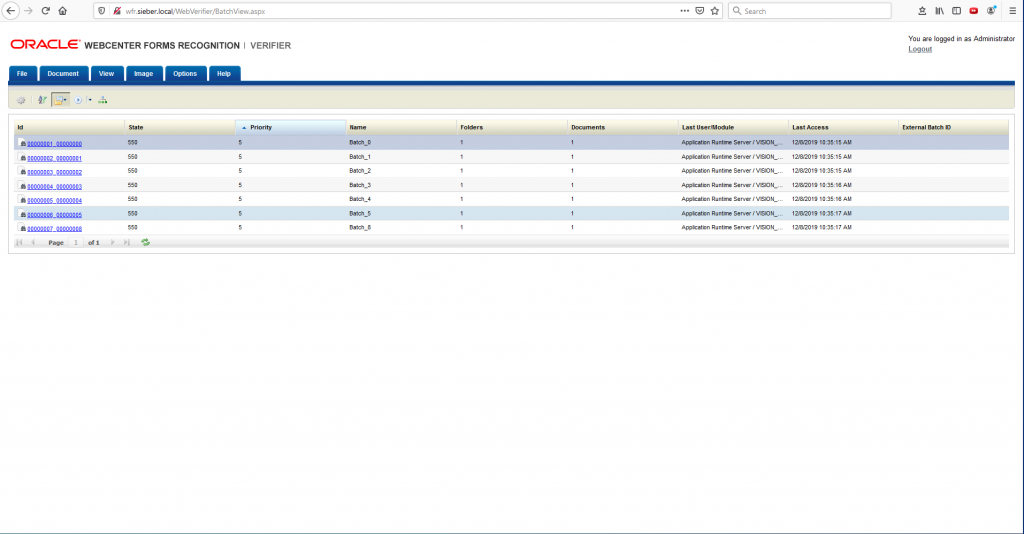
Task: Click the page number input field
Action: coord(75,243)
